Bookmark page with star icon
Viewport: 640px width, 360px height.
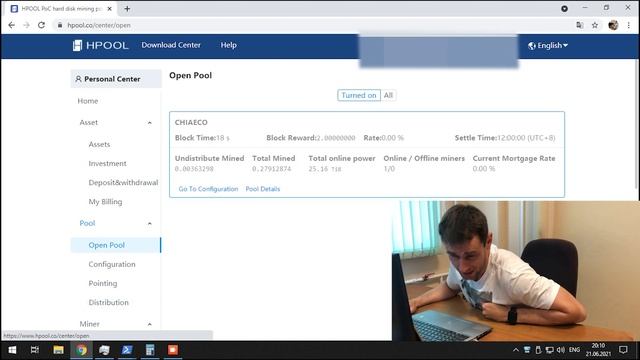595,25
